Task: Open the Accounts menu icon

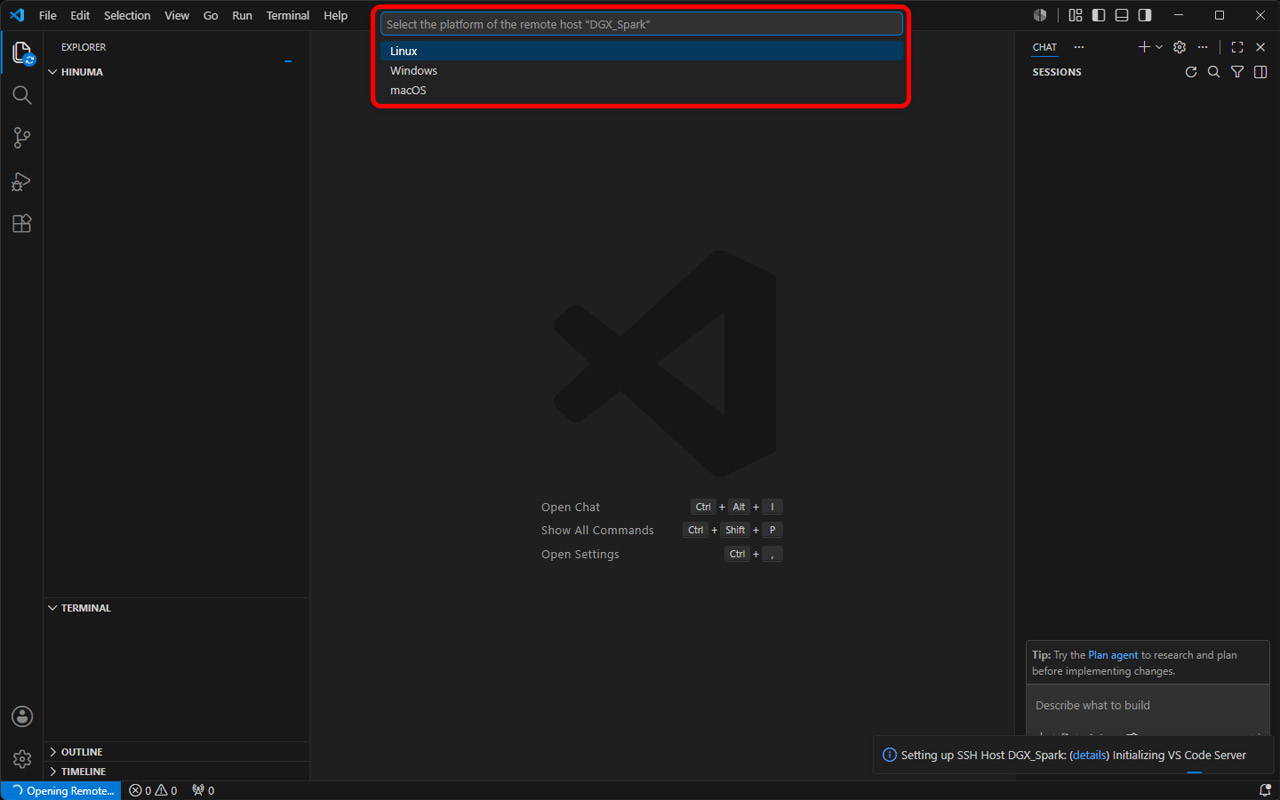Action: 22,716
